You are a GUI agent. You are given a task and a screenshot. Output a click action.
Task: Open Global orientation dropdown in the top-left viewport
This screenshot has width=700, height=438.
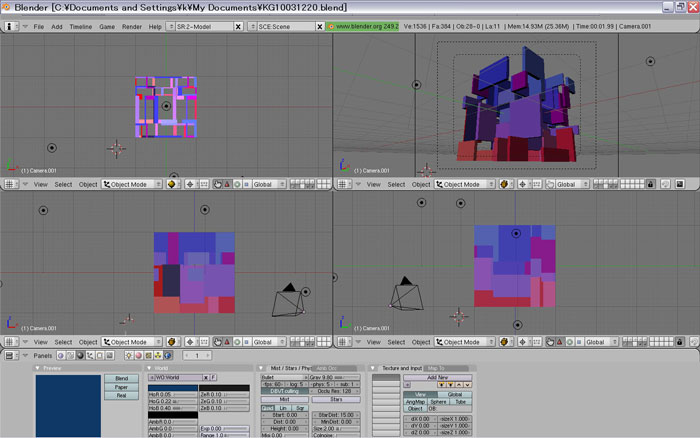click(269, 184)
